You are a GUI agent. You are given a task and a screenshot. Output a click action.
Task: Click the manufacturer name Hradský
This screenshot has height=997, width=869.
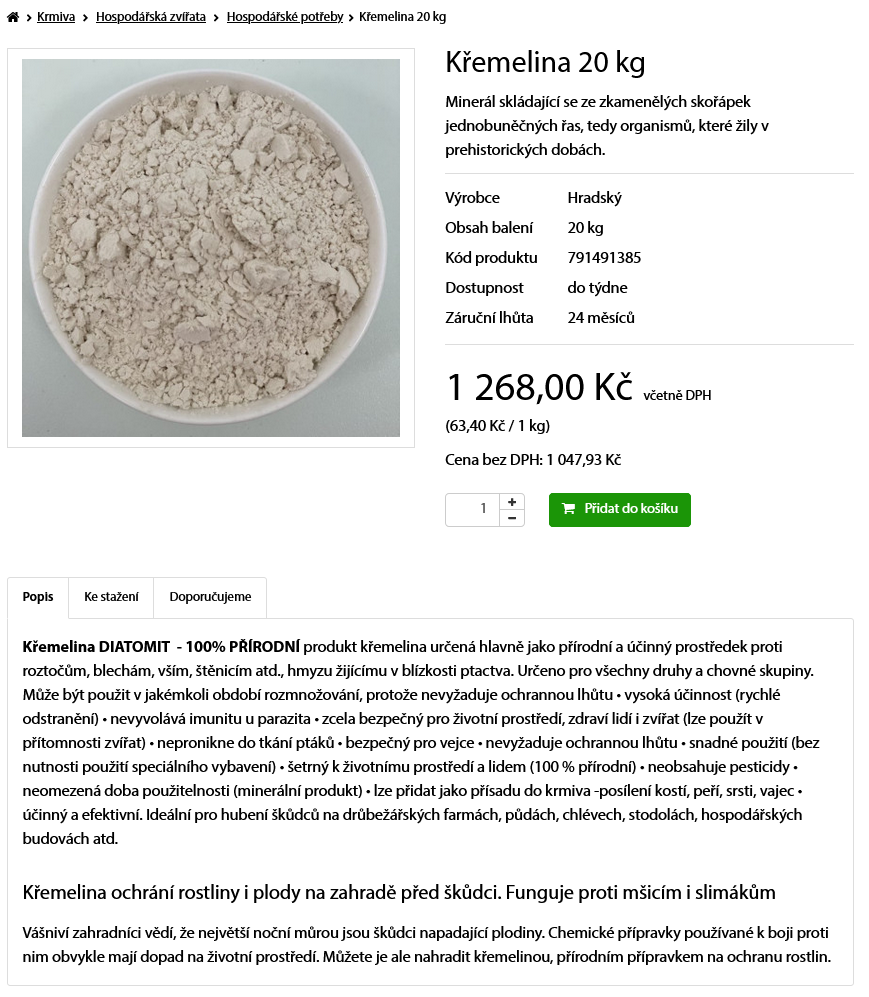[x=594, y=198]
